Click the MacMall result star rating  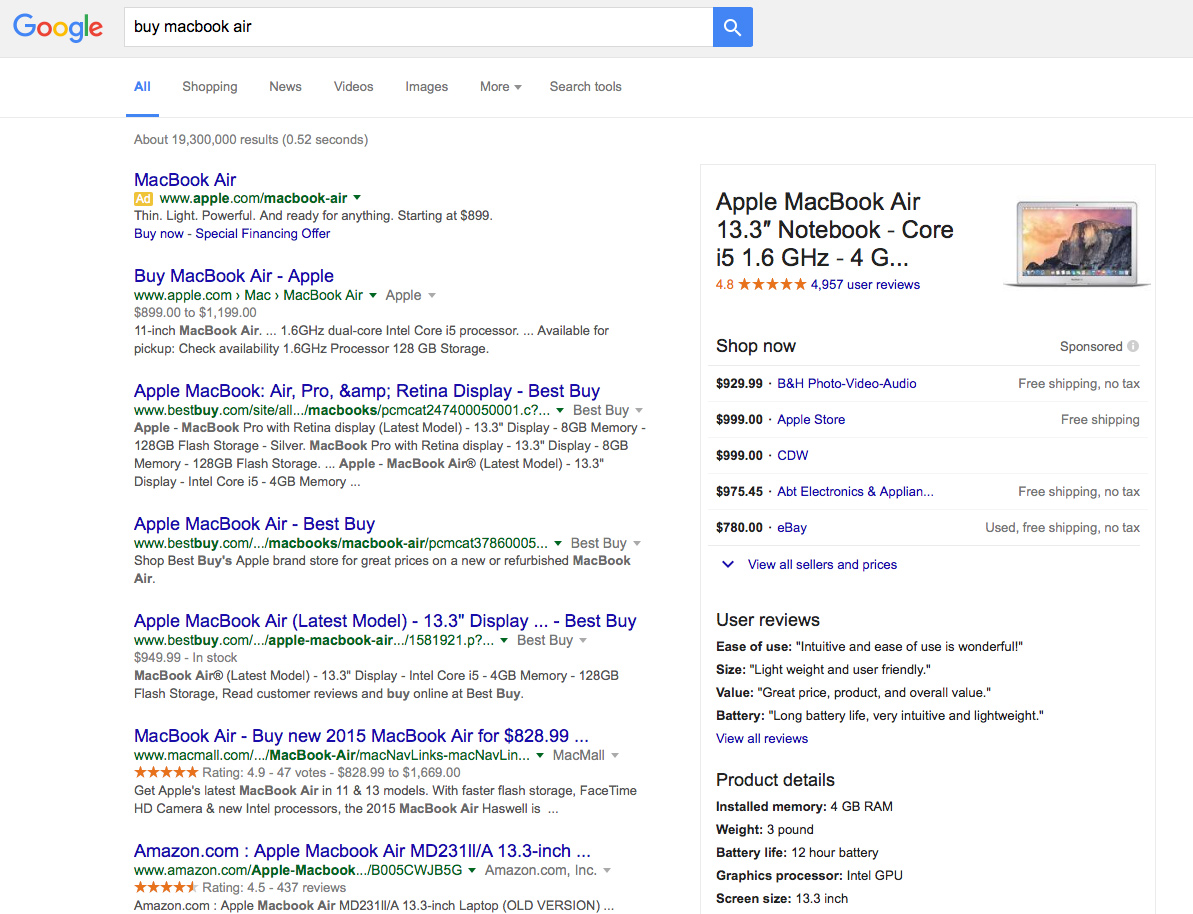tap(166, 772)
